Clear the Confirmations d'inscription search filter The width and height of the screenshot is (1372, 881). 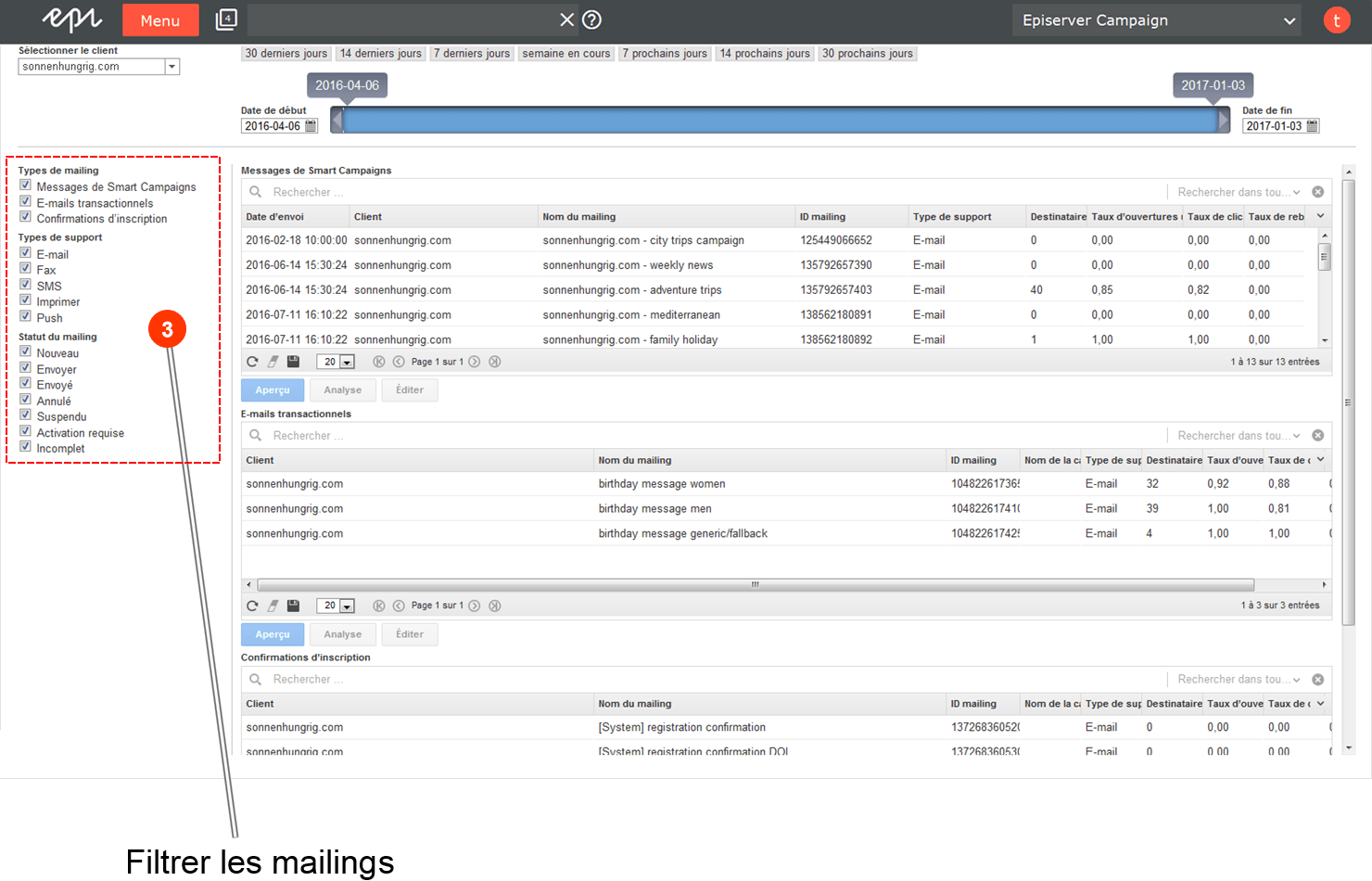1317,680
